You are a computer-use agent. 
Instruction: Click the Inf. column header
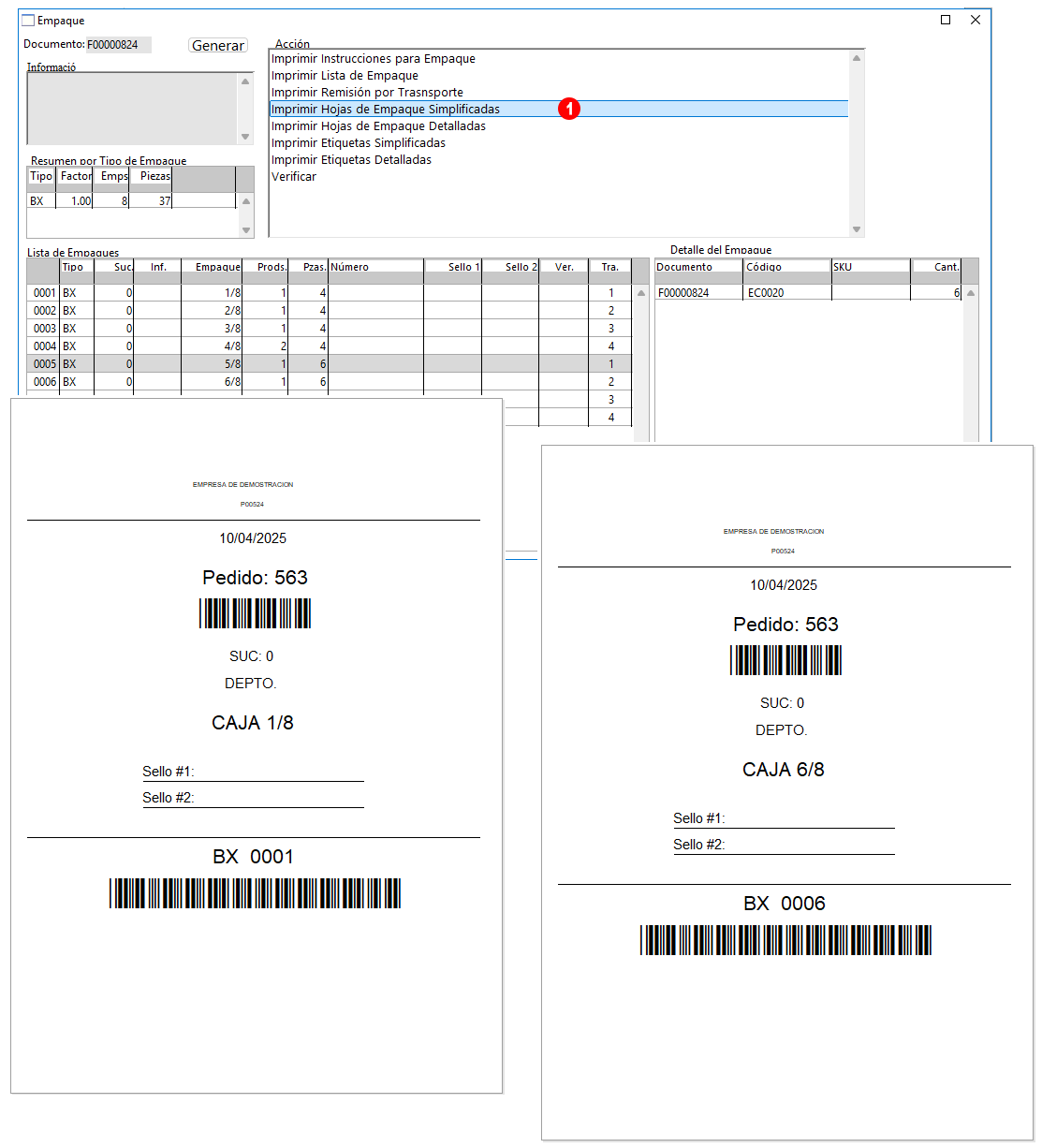(157, 267)
